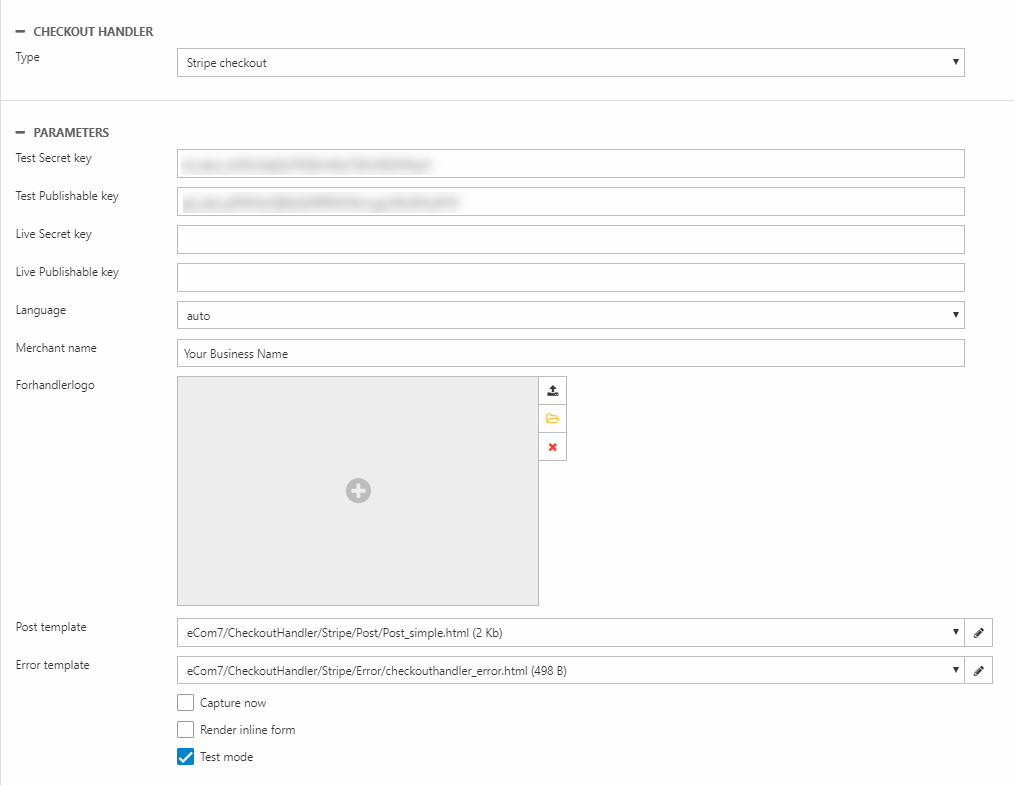Click the Merchant name text field
This screenshot has height=785, width=1014.
point(570,354)
